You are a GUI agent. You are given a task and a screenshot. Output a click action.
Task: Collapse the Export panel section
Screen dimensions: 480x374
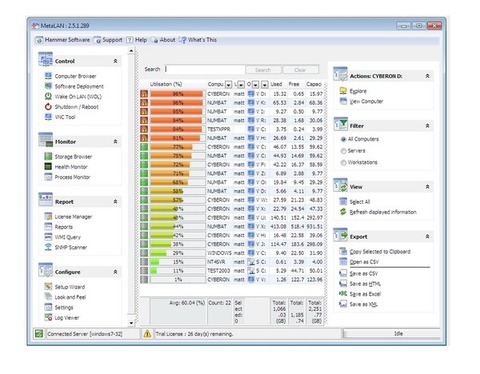(x=427, y=236)
